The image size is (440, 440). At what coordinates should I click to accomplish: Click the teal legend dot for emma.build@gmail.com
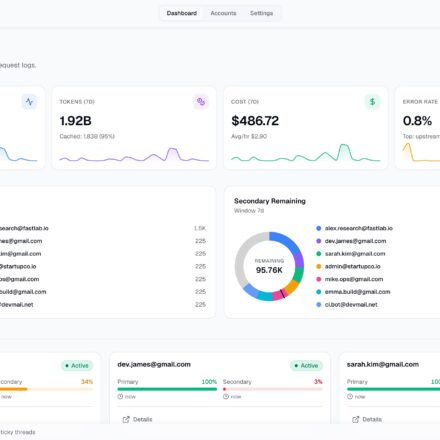pyautogui.click(x=319, y=292)
